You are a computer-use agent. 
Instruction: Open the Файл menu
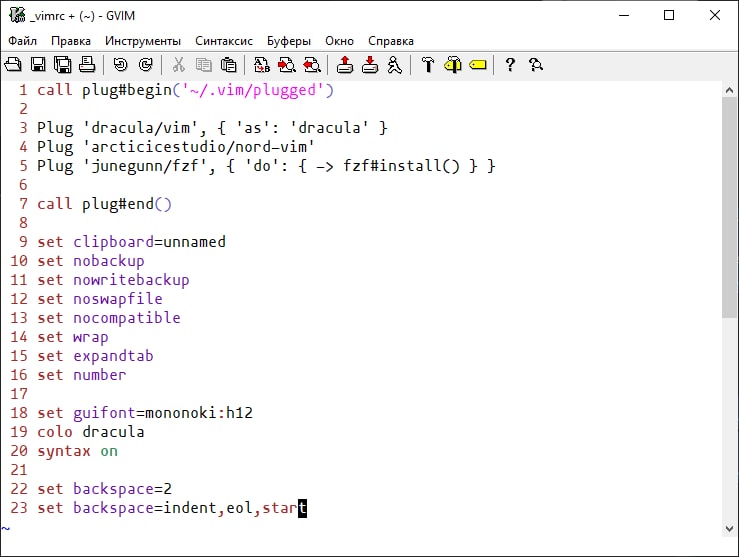(x=22, y=41)
